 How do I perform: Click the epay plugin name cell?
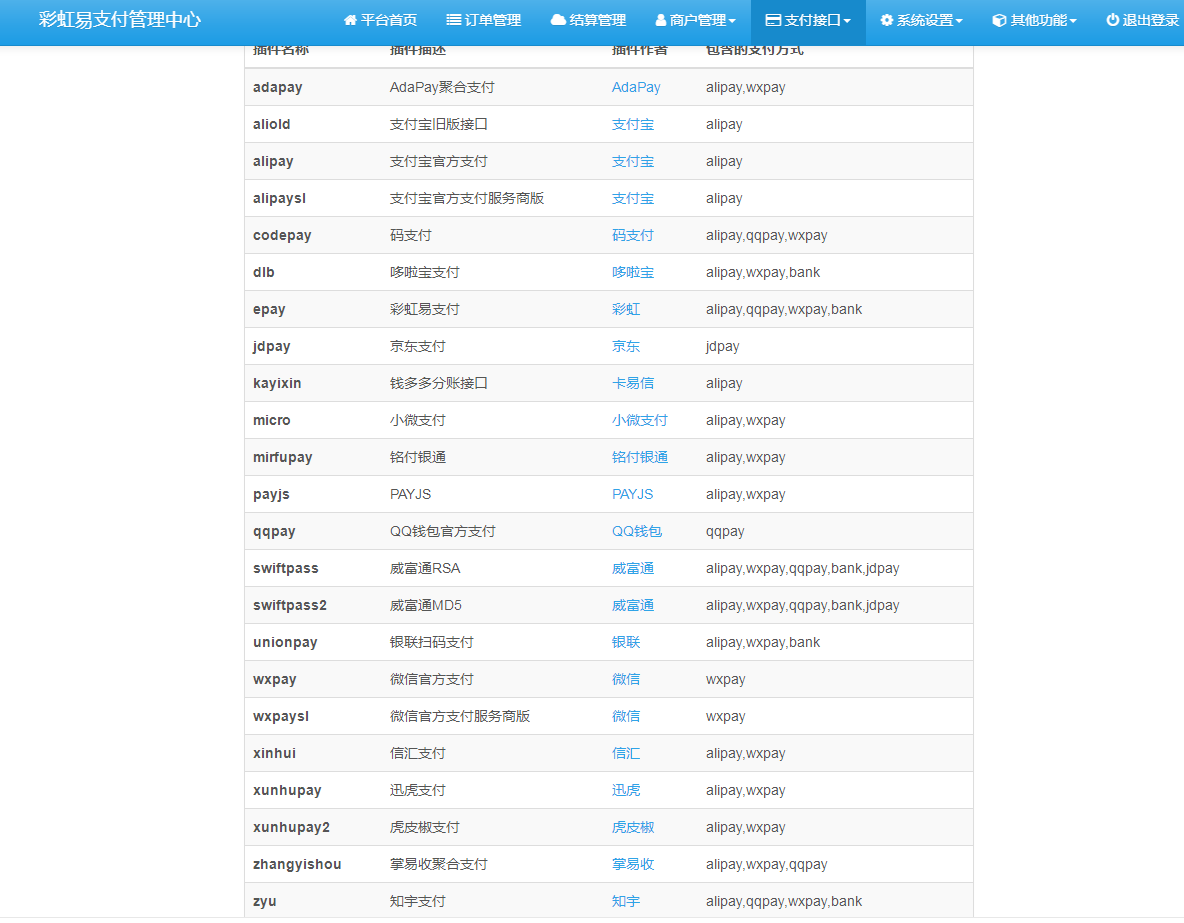(269, 309)
